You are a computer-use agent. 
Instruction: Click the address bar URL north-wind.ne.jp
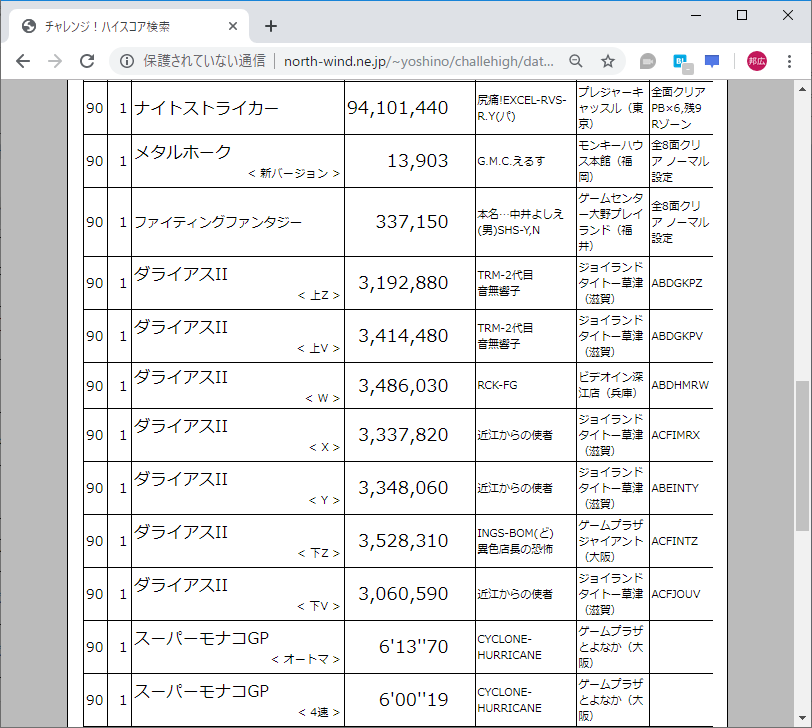(x=418, y=61)
